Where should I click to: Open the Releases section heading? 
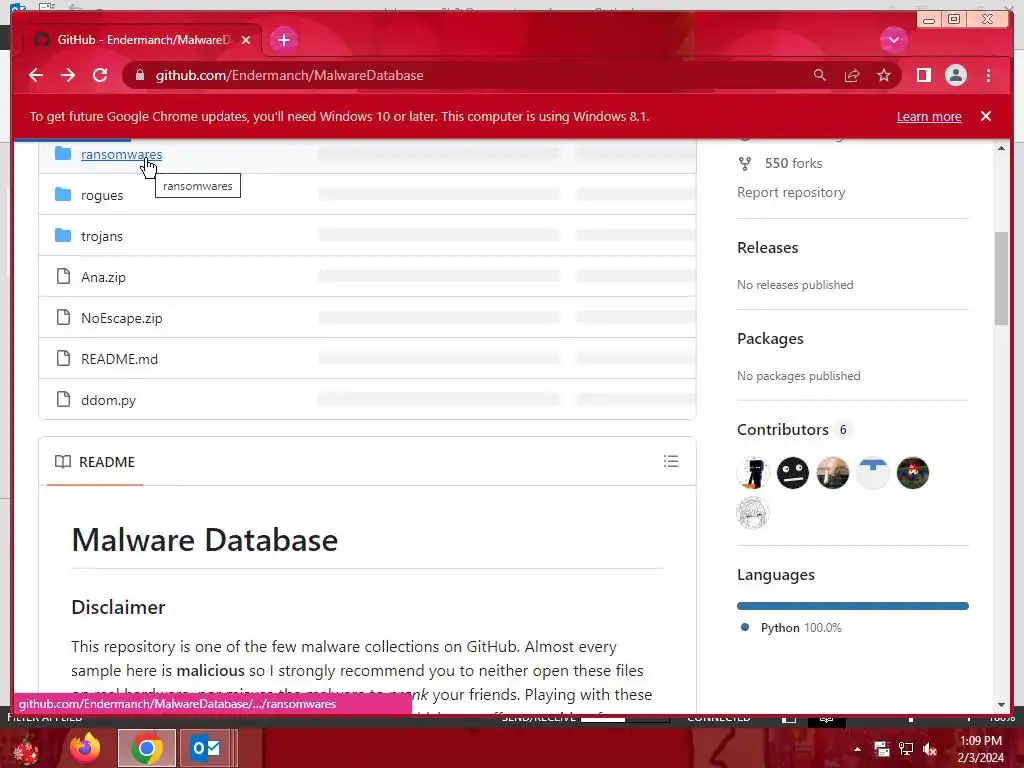(767, 248)
